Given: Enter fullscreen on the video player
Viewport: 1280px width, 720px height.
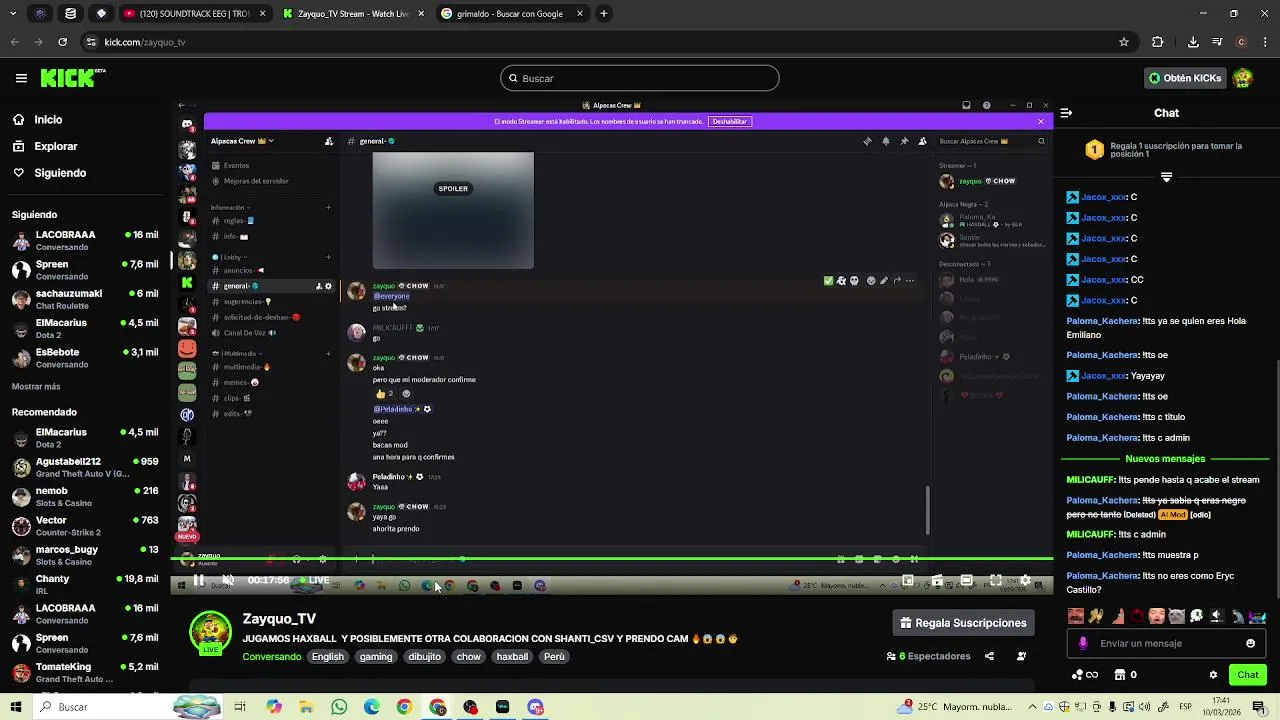Looking at the screenshot, I should click(996, 580).
